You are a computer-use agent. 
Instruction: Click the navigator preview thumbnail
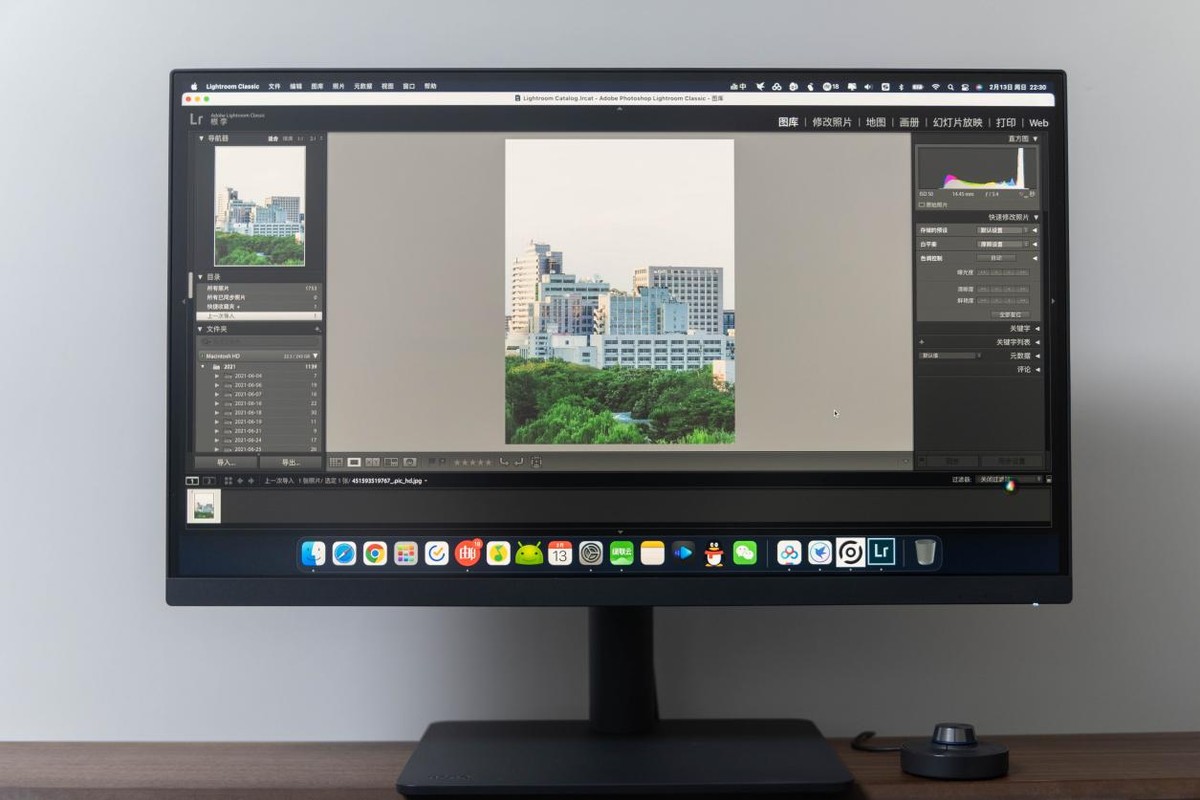pyautogui.click(x=260, y=206)
